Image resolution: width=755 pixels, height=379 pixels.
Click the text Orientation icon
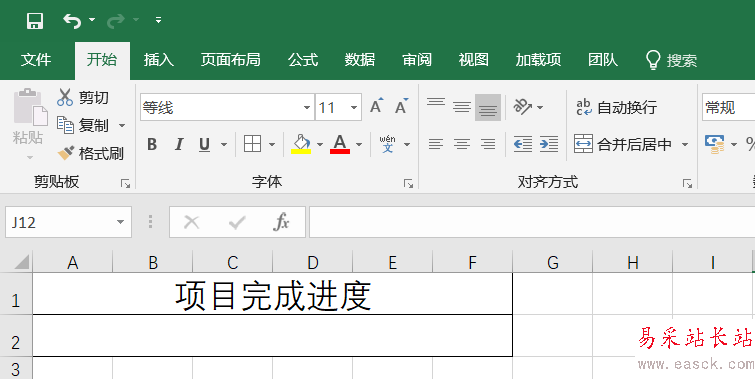pos(523,106)
